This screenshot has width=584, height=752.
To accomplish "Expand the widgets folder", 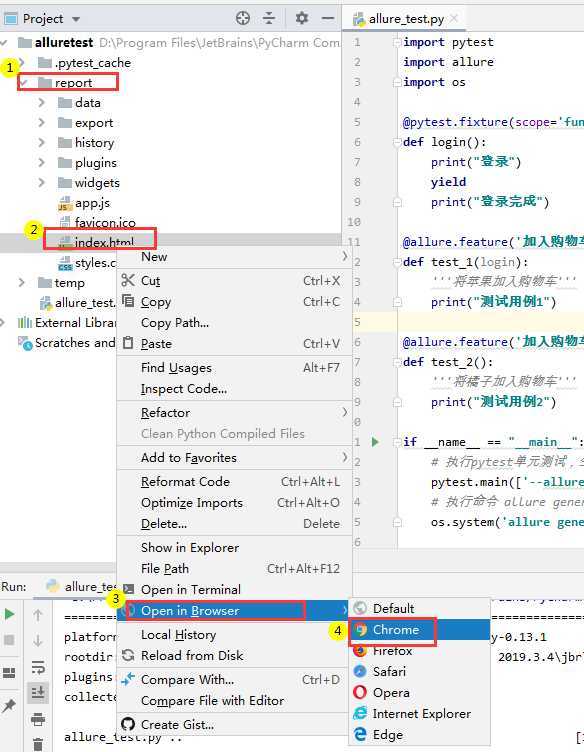I will [x=42, y=183].
